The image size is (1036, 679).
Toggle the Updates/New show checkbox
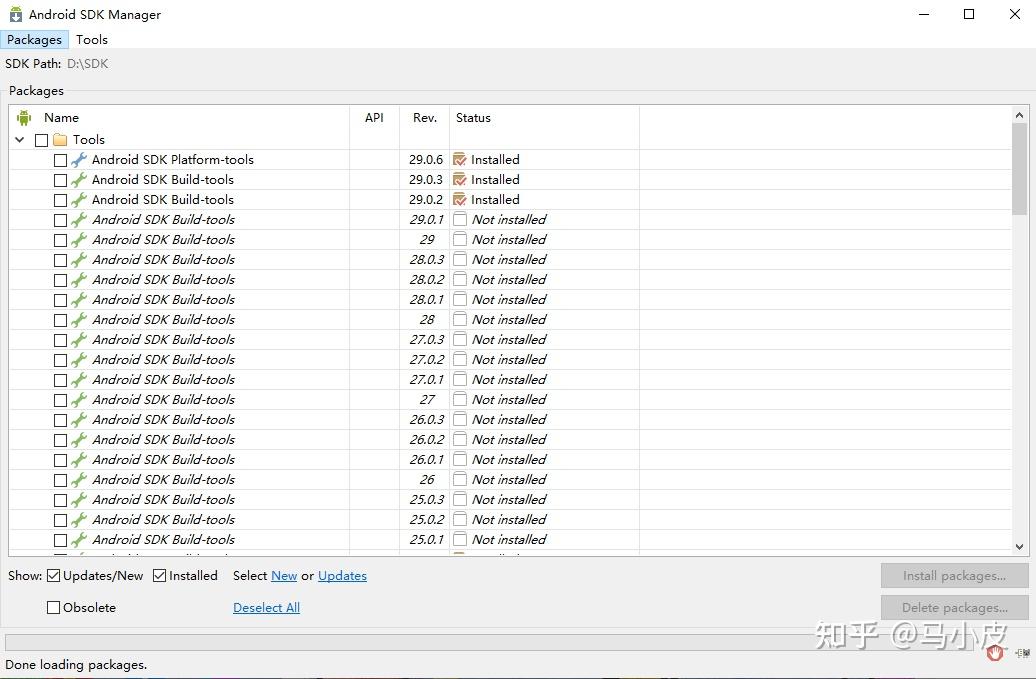click(x=54, y=576)
